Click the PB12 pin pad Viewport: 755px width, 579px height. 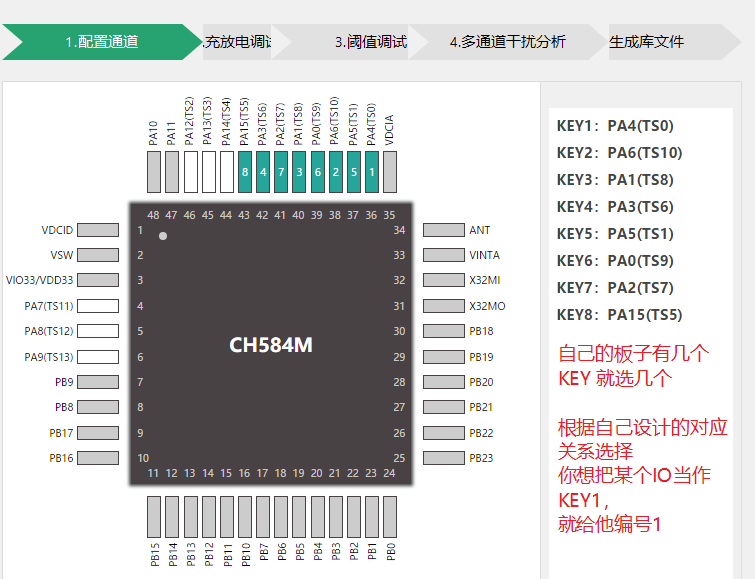coord(209,517)
